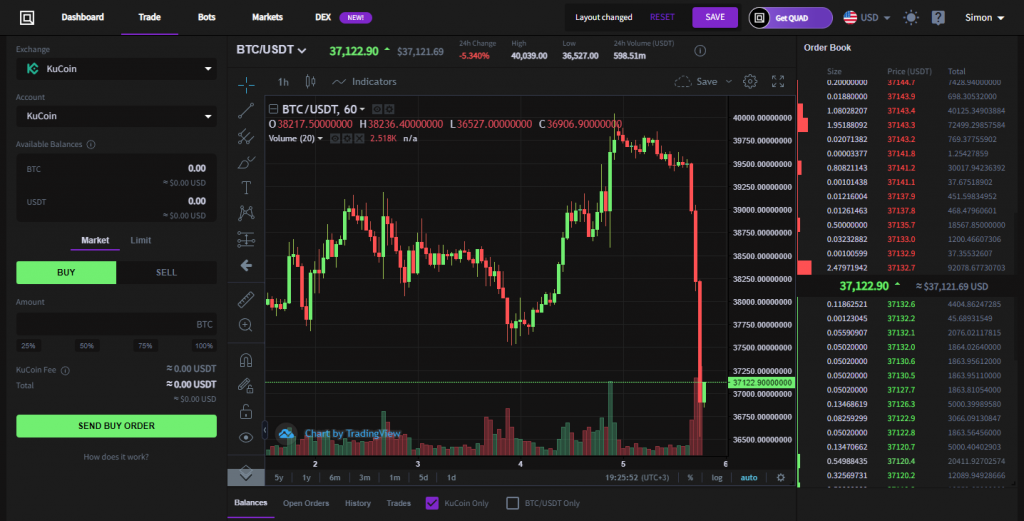
Task: Select the crosshair cursor tool
Action: coord(246,84)
